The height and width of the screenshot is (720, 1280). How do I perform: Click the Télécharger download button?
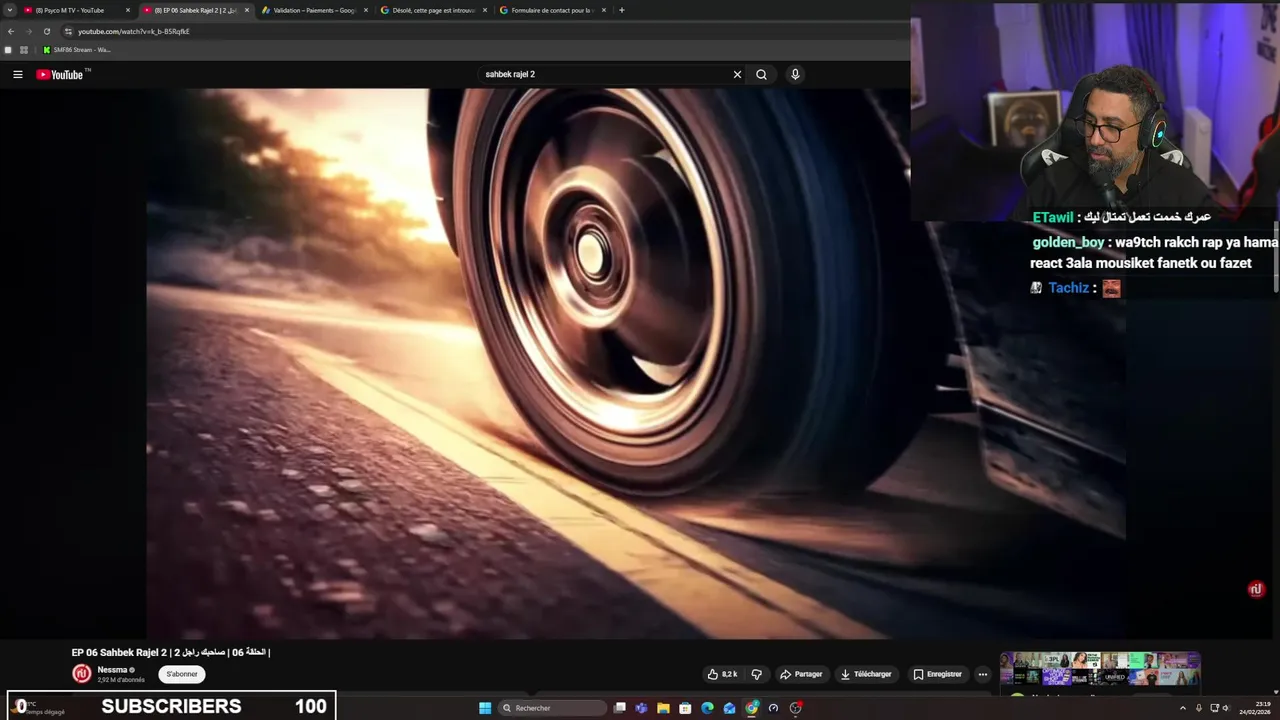(x=866, y=674)
